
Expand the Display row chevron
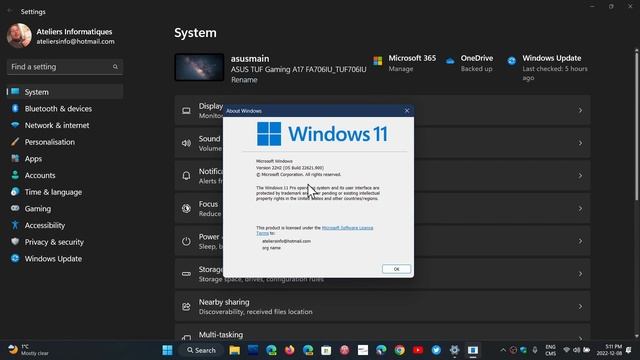[x=580, y=111]
